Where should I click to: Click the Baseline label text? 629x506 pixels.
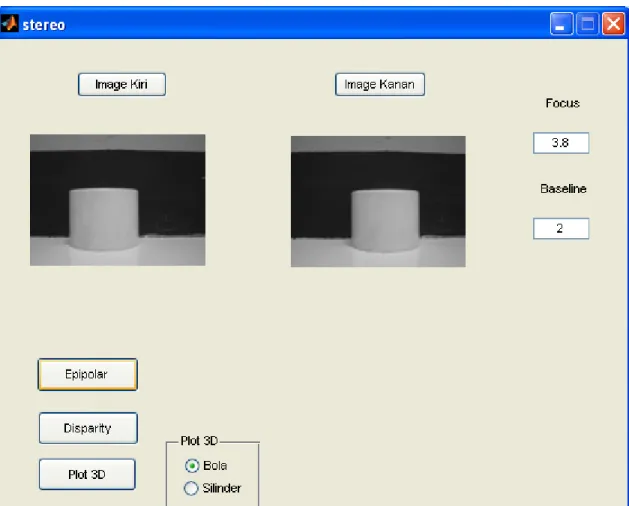pos(563,189)
